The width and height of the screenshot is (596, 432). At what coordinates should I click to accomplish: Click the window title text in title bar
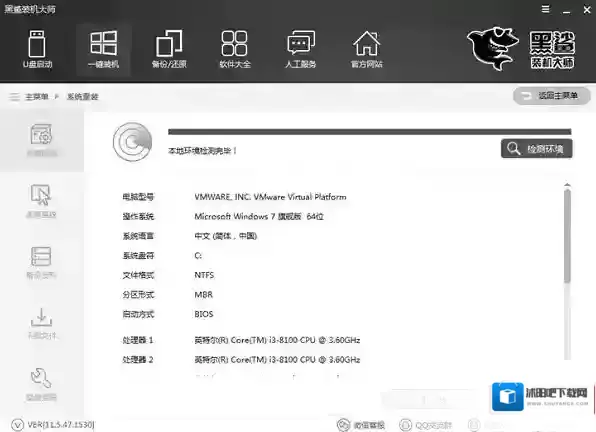point(30,9)
